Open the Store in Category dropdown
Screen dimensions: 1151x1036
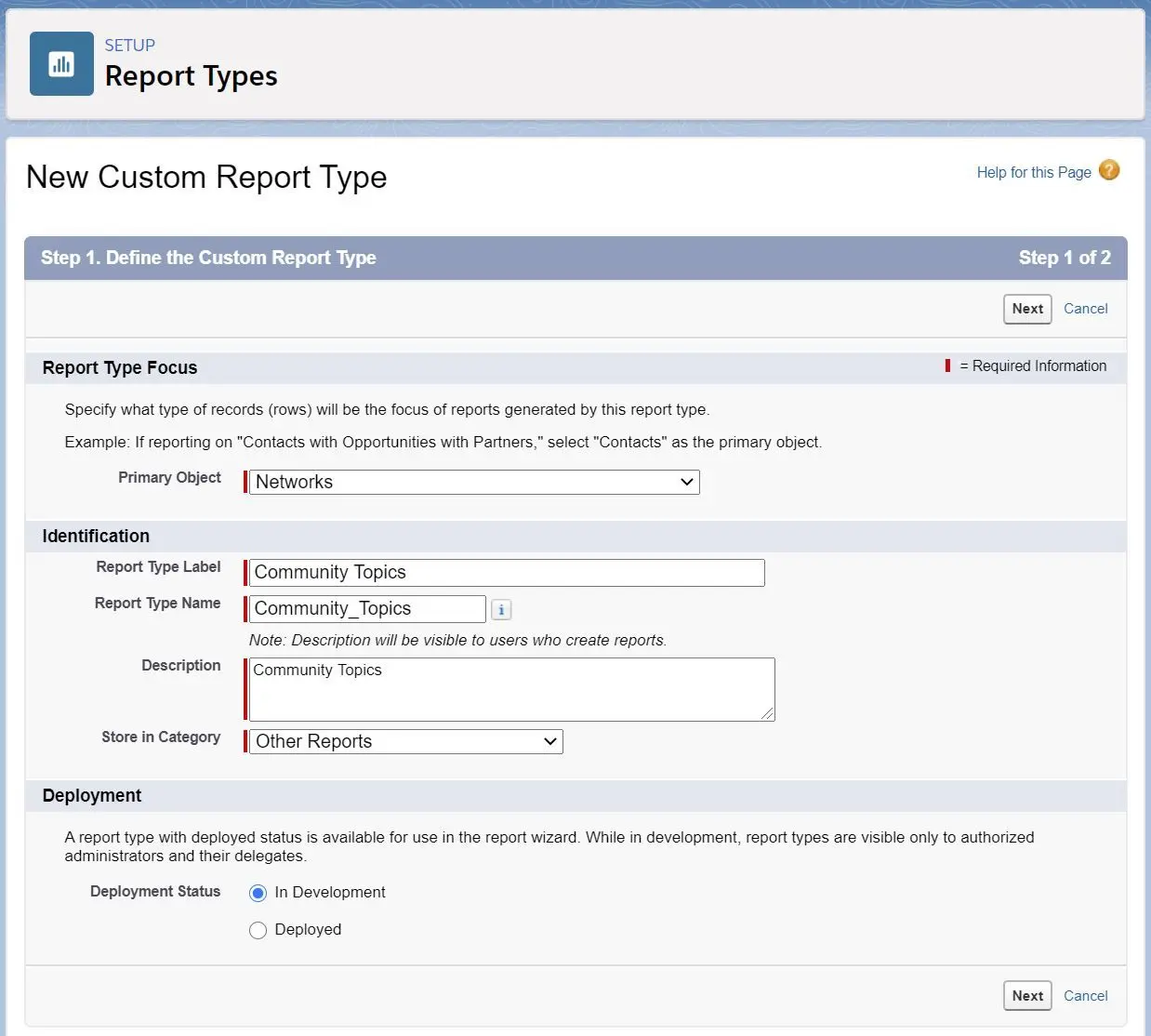click(x=406, y=741)
